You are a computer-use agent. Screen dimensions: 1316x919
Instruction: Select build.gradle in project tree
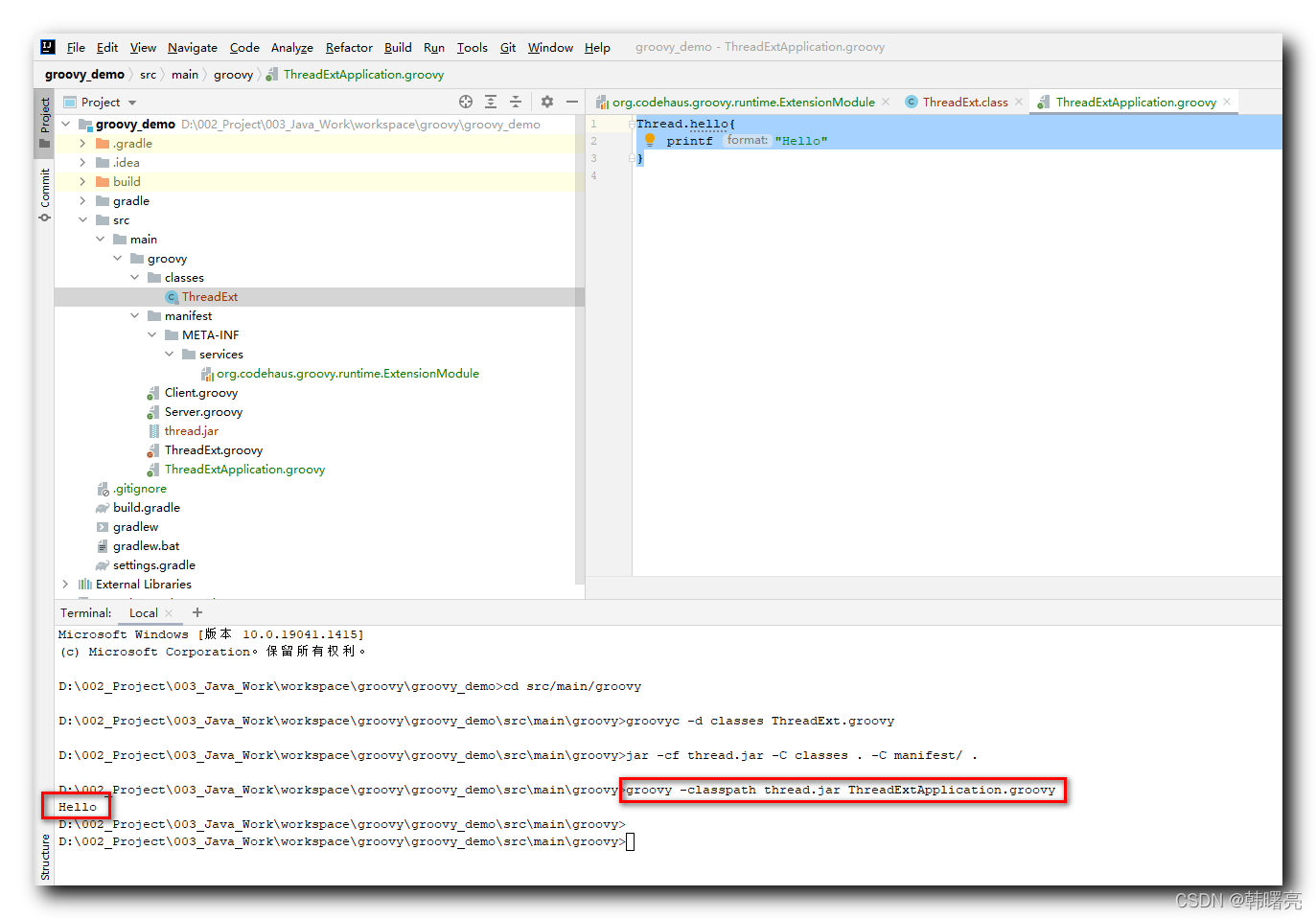[x=147, y=507]
